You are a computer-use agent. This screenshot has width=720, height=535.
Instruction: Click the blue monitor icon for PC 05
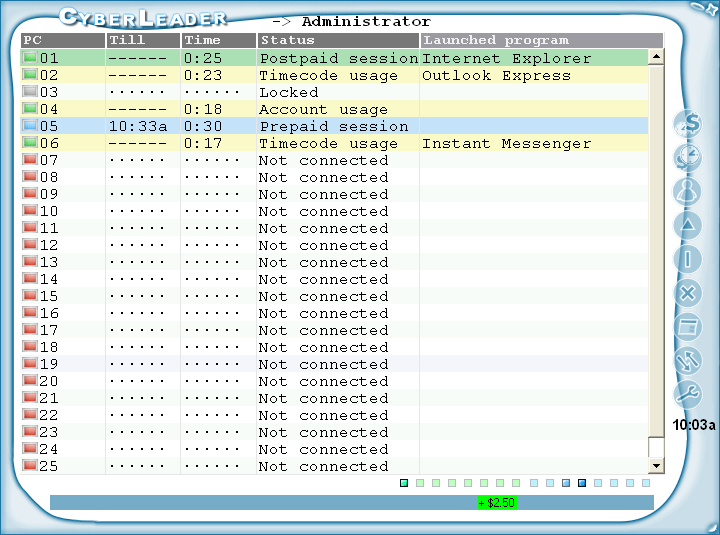(30, 125)
